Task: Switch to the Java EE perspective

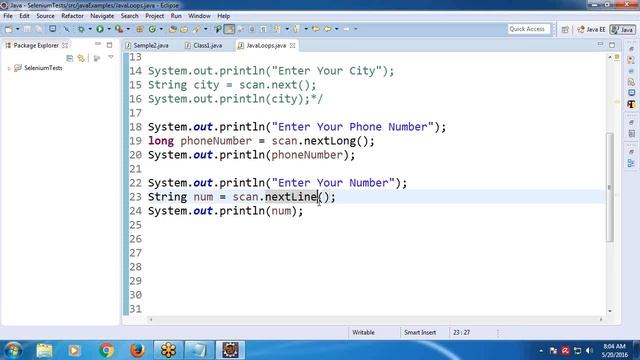Action: coord(591,29)
